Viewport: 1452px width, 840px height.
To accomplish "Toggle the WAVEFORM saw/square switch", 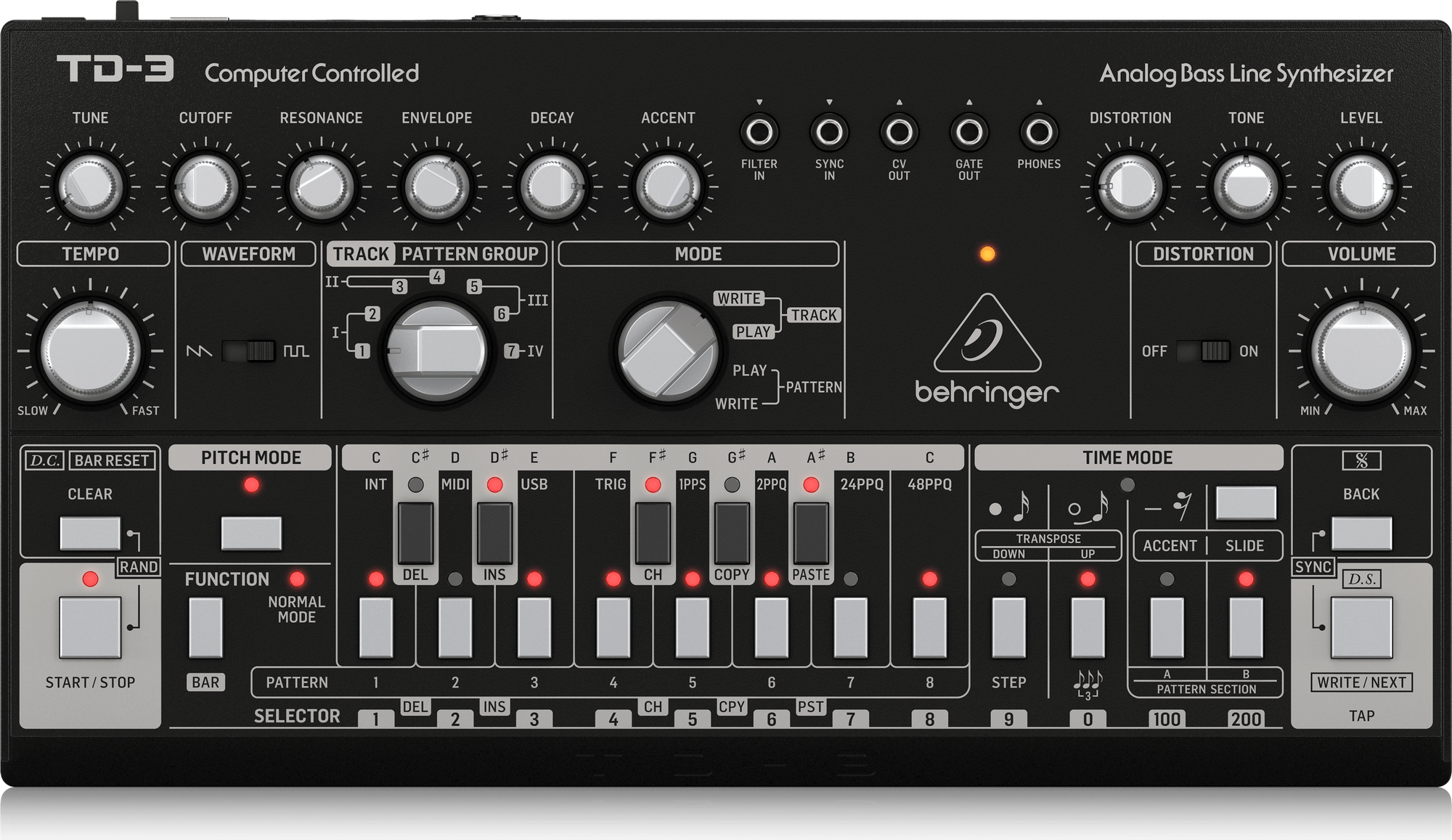I will (249, 351).
